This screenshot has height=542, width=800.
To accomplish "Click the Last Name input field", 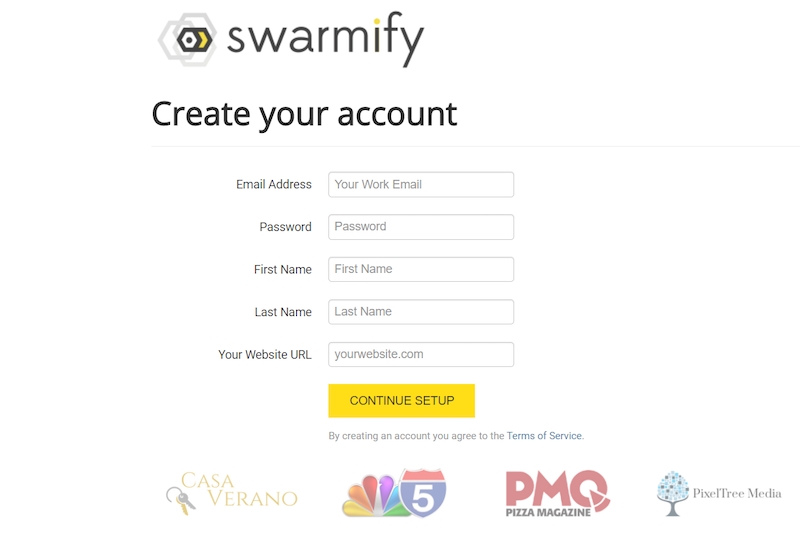I will point(421,311).
